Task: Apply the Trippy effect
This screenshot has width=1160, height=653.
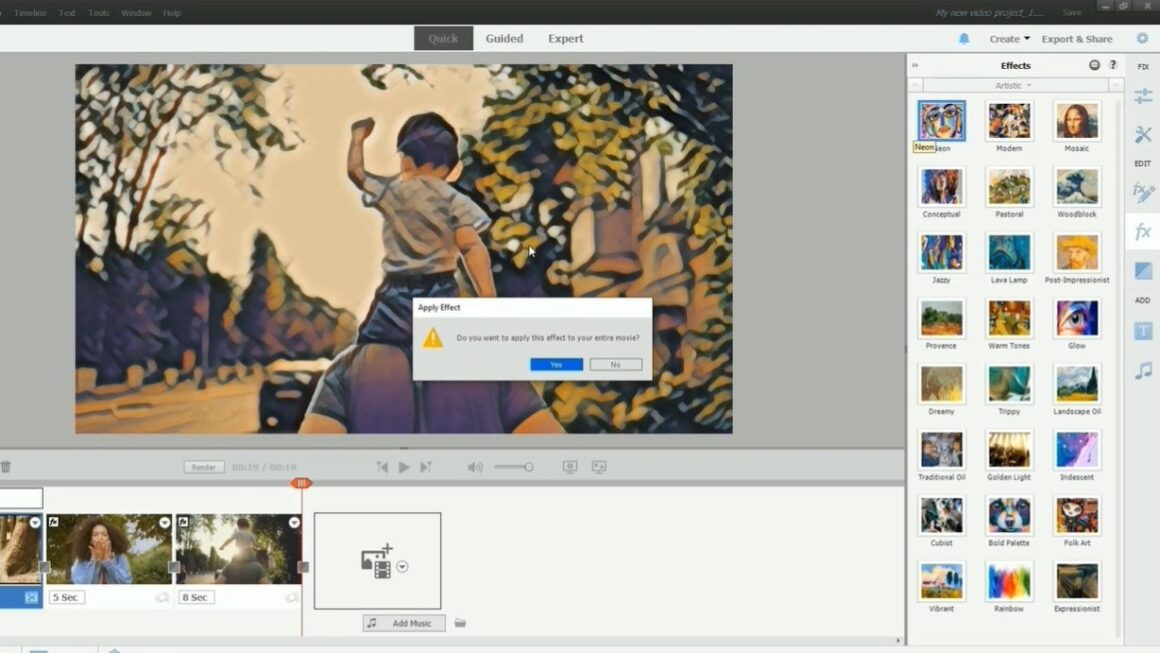Action: [1009, 383]
